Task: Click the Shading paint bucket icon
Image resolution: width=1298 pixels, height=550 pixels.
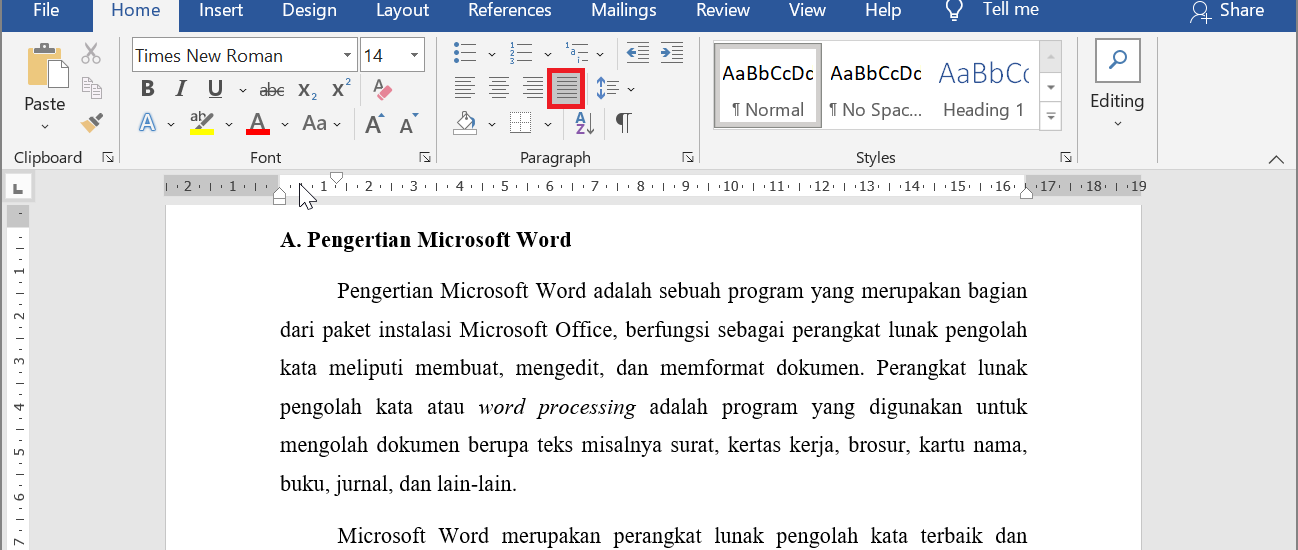Action: [465, 123]
